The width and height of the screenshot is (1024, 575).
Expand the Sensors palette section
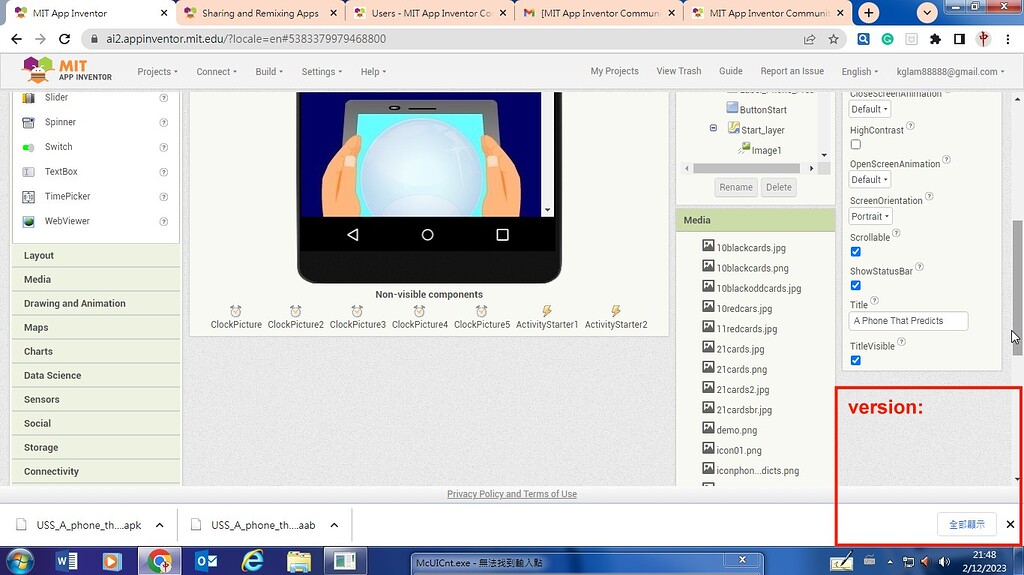pos(96,399)
